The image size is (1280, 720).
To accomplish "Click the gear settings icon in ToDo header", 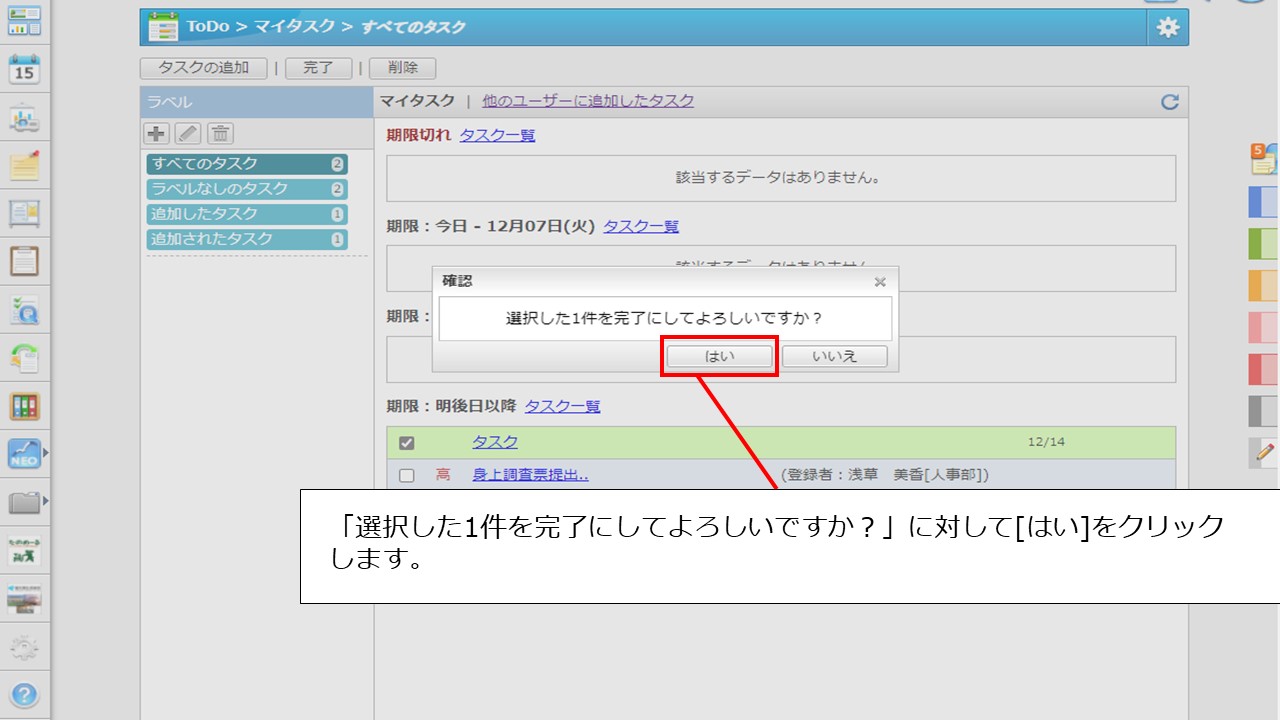I will (1167, 28).
